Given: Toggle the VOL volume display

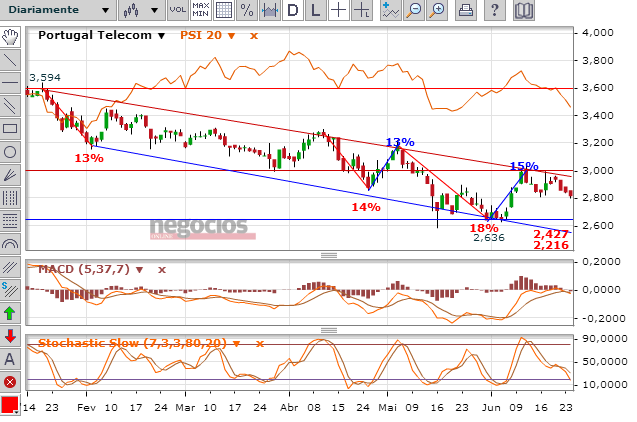Looking at the screenshot, I should click(178, 10).
